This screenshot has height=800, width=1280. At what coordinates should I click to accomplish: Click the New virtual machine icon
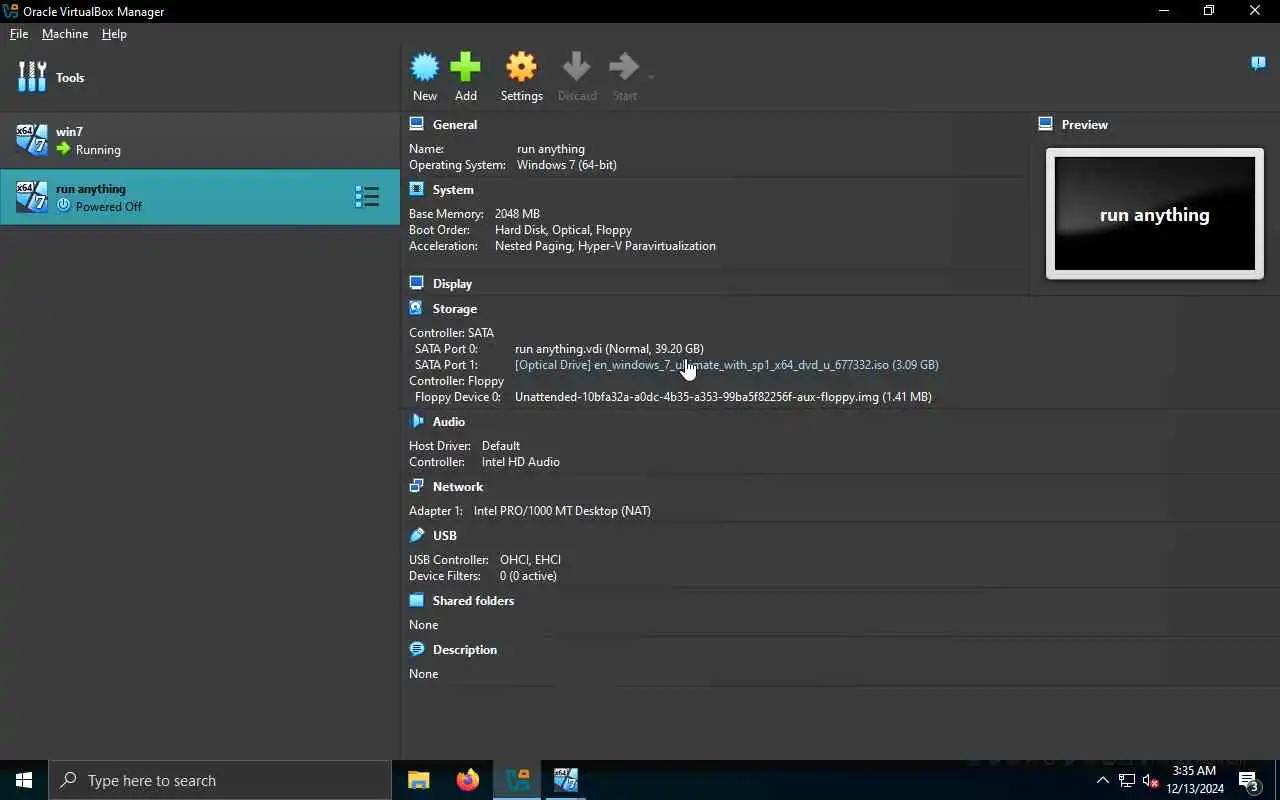[x=425, y=67]
